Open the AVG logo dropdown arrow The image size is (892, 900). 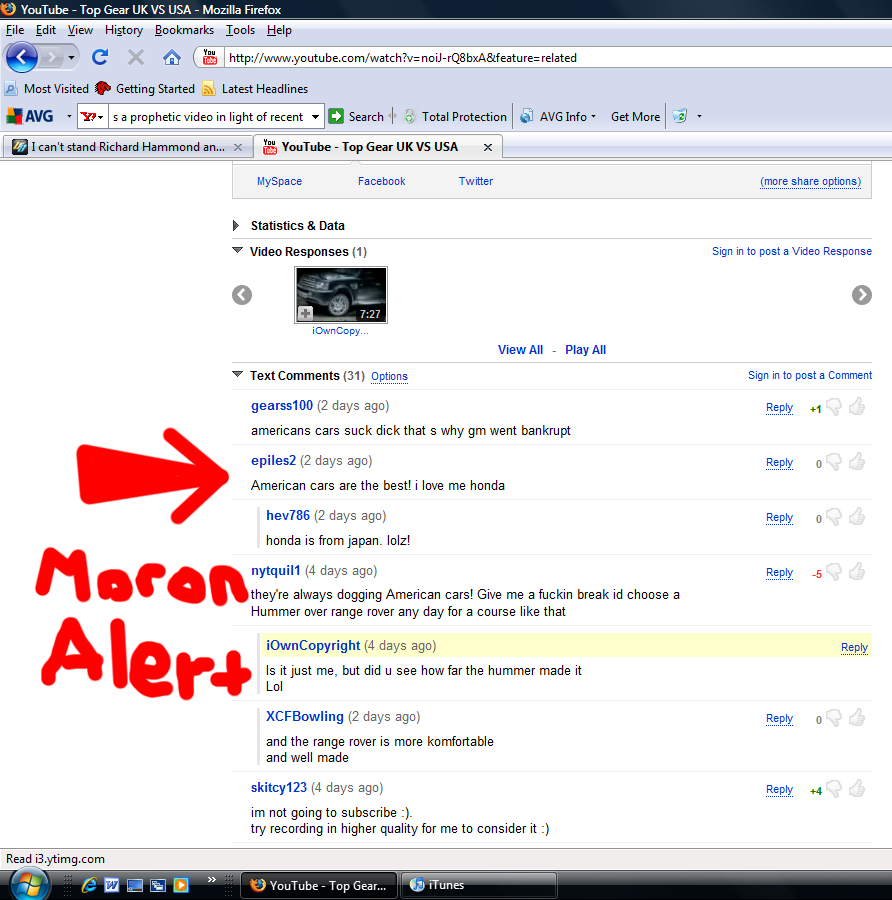click(69, 117)
